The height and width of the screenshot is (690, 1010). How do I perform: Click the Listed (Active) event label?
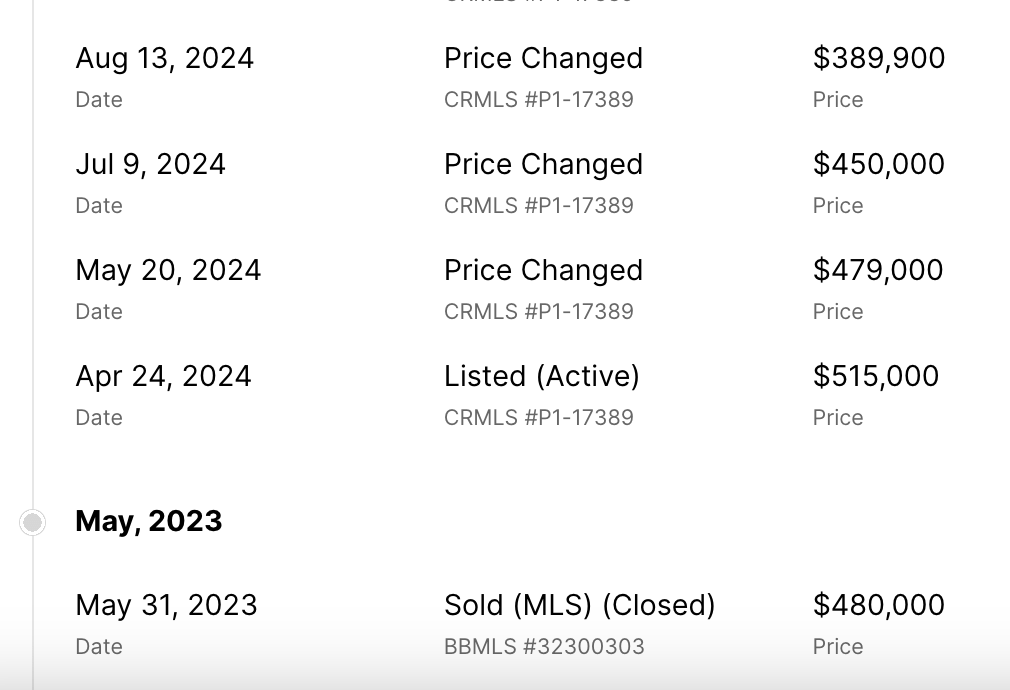(x=542, y=376)
